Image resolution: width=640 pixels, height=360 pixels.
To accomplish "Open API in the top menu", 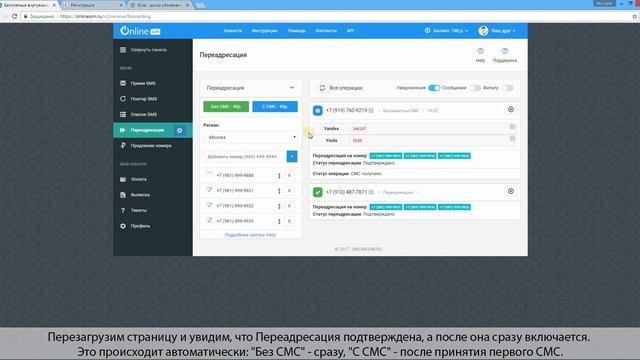I will 350,31.
